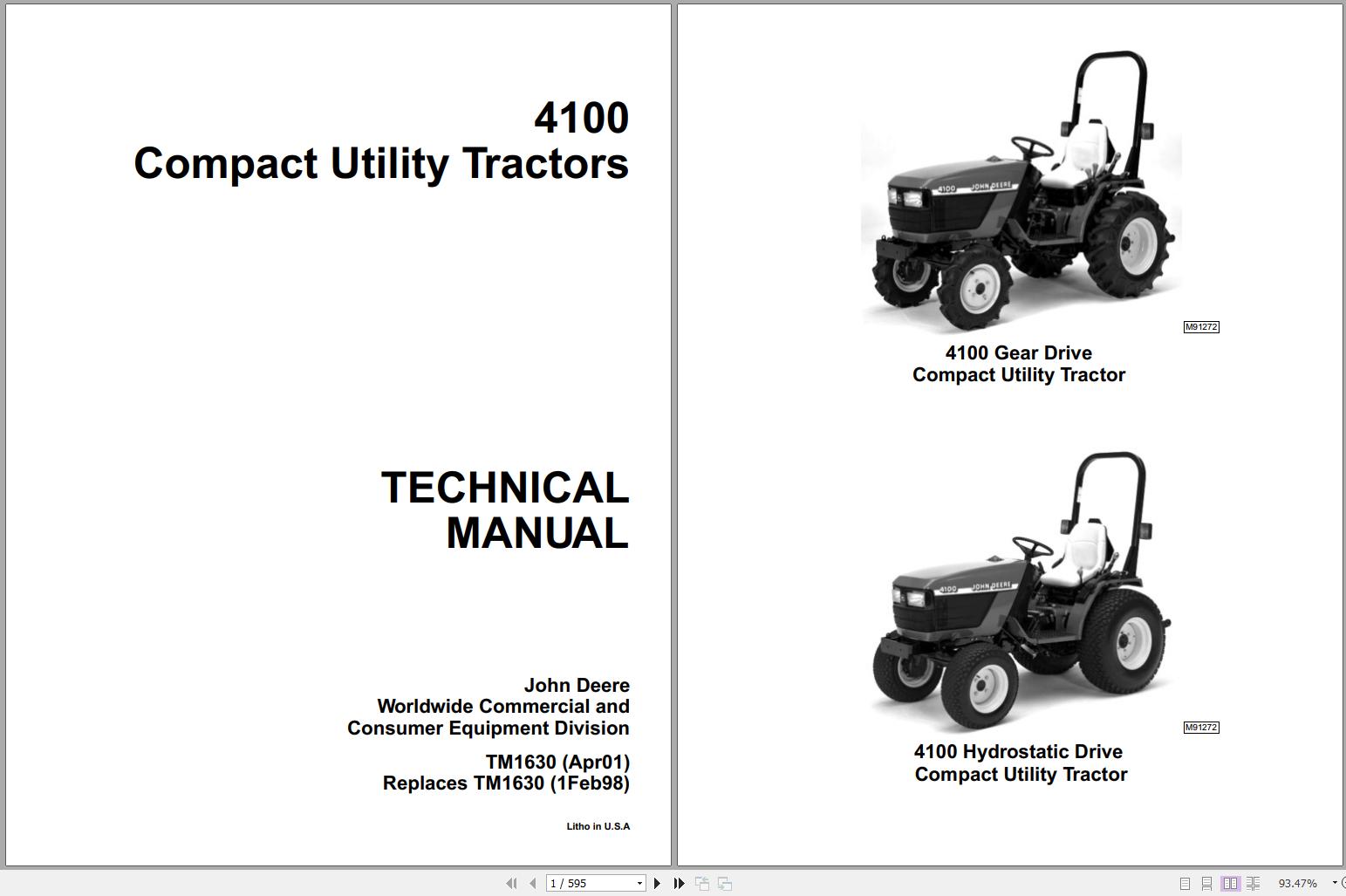Screen dimensions: 1346x896
Task: Click the M91272 label under hydrostatic photo
Action: [x=1201, y=728]
